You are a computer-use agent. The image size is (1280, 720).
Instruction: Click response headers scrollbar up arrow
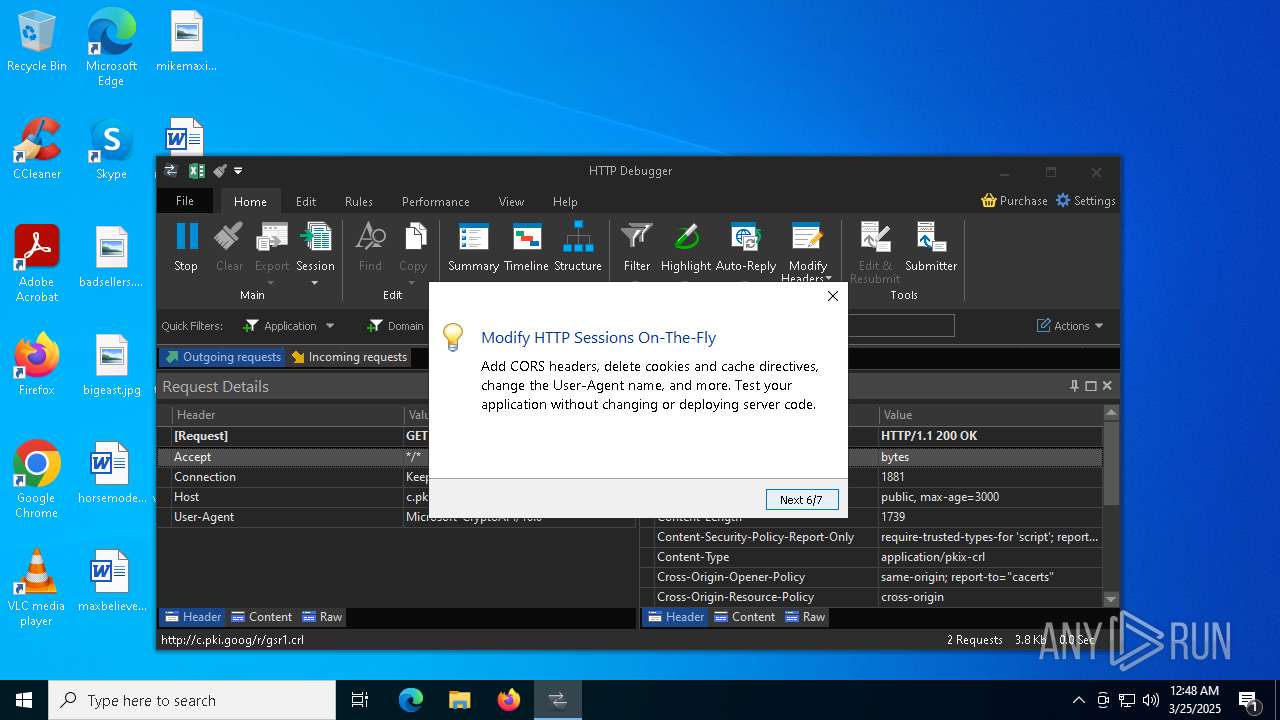[x=1111, y=412]
